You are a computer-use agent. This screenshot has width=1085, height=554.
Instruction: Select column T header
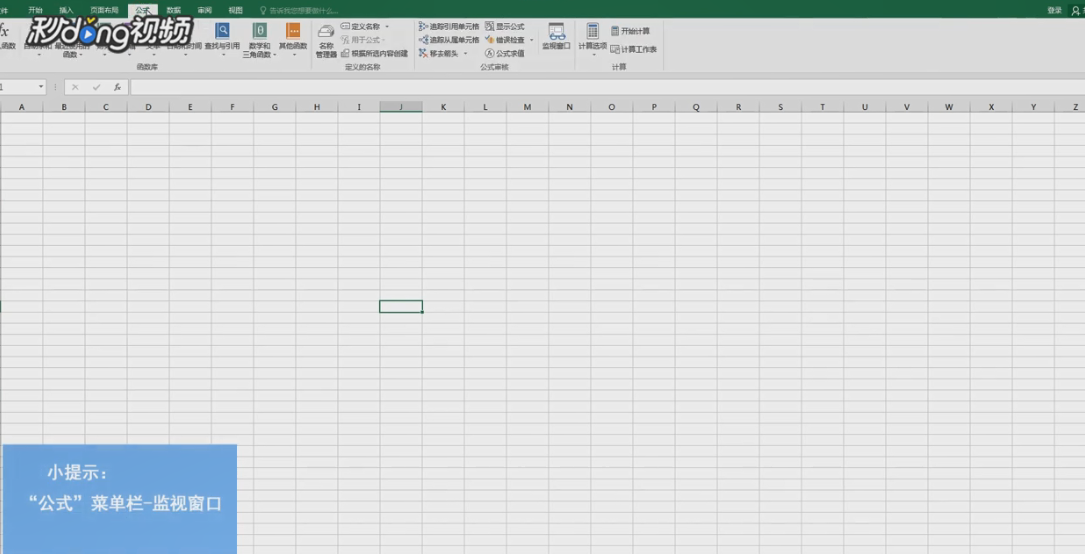click(823, 107)
